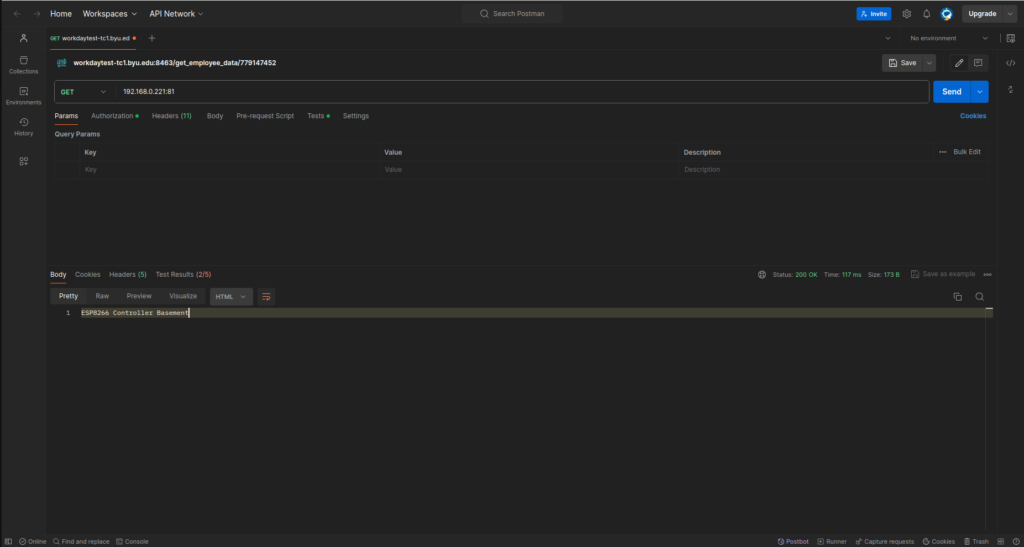Viewport: 1024px width, 547px height.
Task: Click Bulk Edit in query params
Action: pyautogui.click(x=967, y=152)
